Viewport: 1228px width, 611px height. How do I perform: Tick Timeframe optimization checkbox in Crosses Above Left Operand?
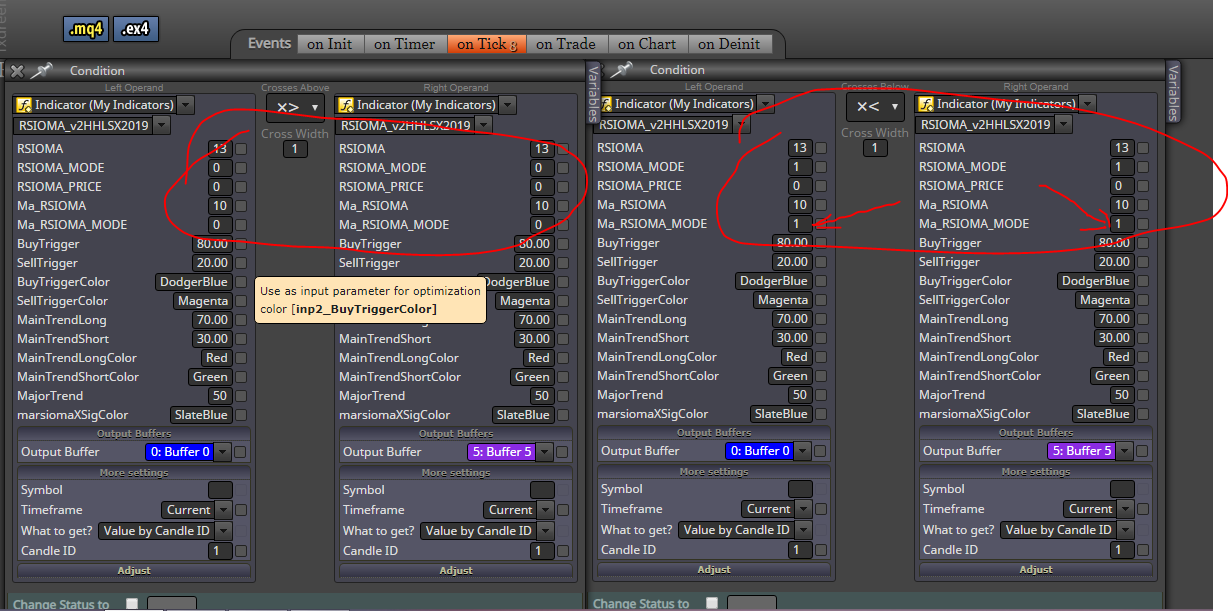[x=241, y=510]
